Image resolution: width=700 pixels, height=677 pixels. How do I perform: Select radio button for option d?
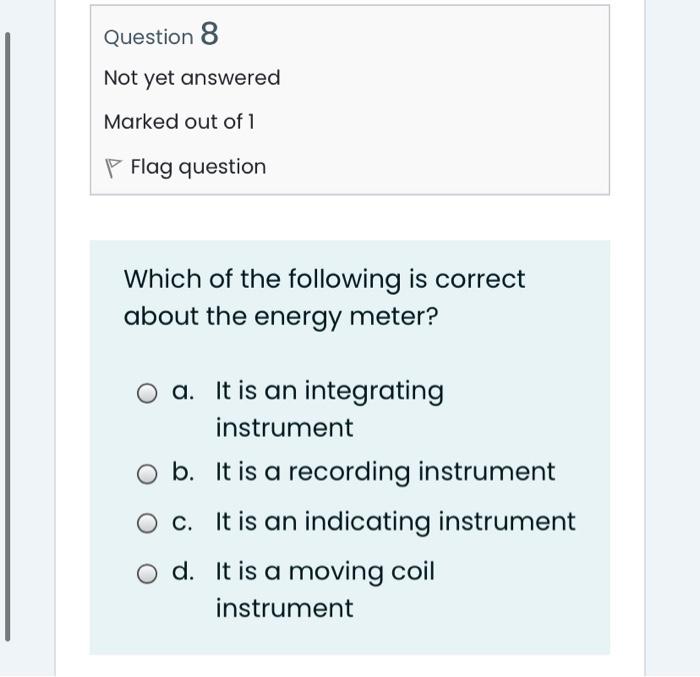click(x=148, y=574)
